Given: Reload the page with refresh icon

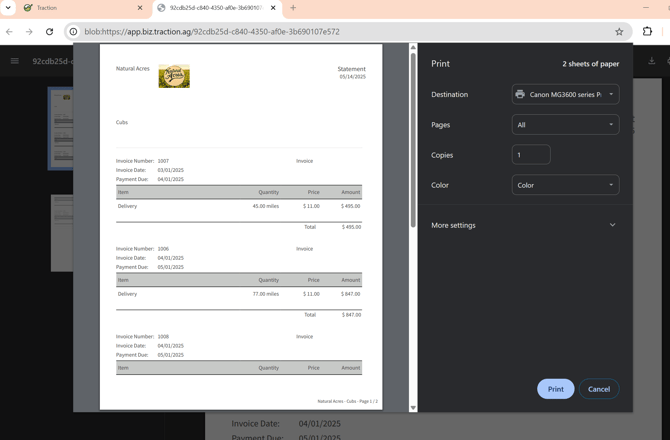Looking at the screenshot, I should tap(49, 32).
